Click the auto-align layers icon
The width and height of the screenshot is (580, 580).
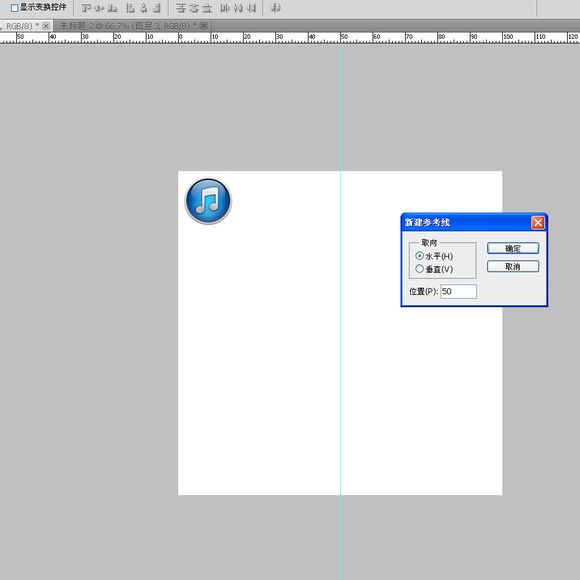(275, 7)
